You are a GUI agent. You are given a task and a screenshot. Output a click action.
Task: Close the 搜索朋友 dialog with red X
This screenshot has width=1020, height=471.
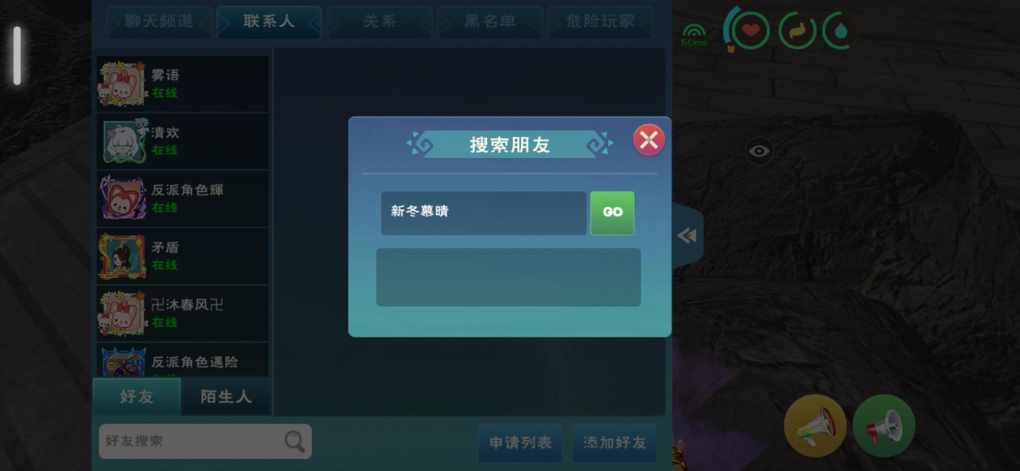click(649, 140)
